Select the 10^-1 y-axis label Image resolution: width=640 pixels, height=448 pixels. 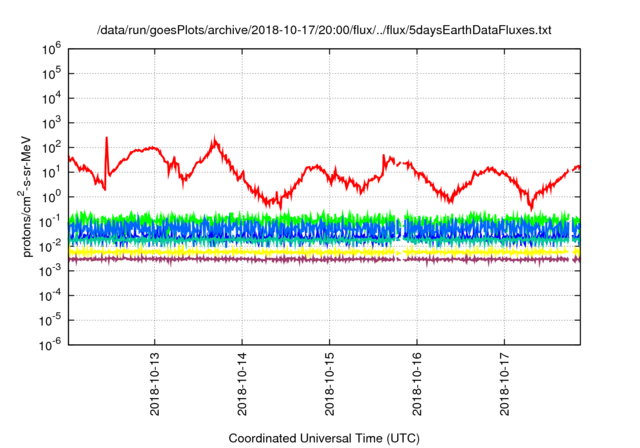(51, 222)
